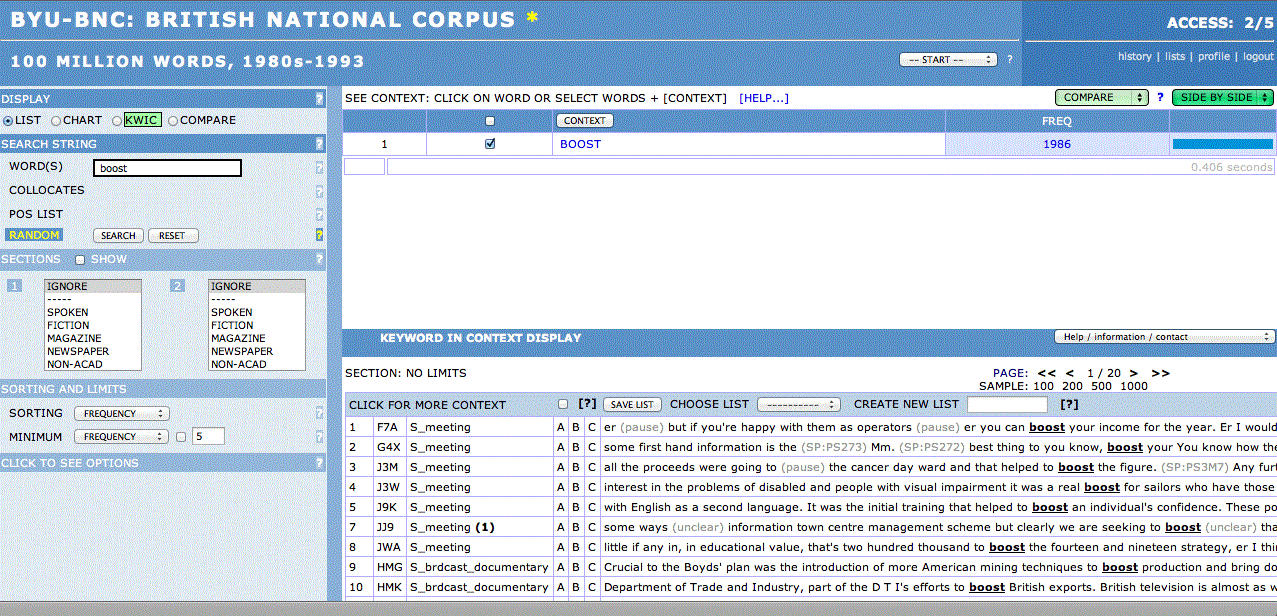Select the COMPARE display radio button
The width and height of the screenshot is (1277, 616).
pyautogui.click(x=173, y=121)
